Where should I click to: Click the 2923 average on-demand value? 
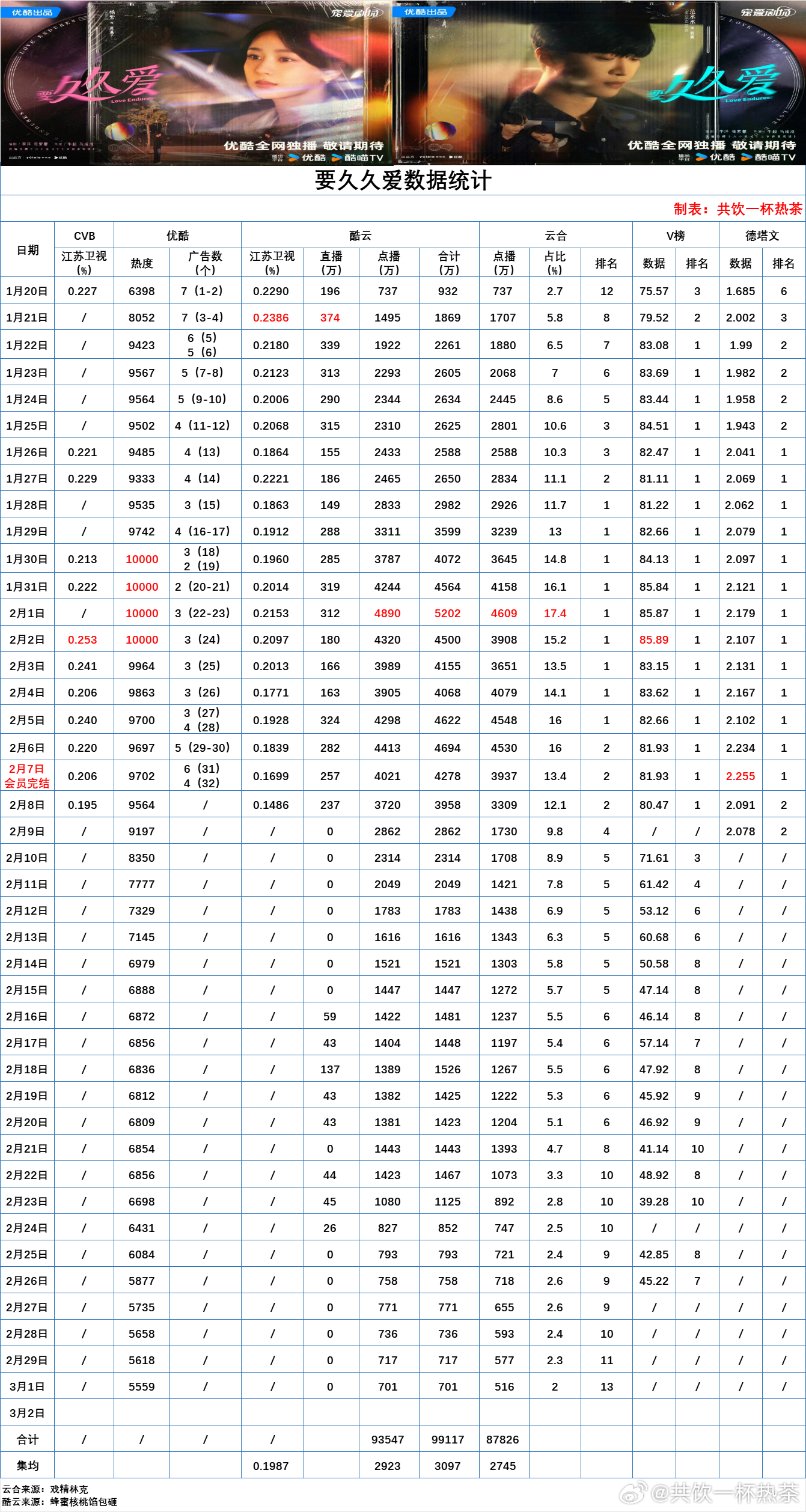pos(388,1466)
